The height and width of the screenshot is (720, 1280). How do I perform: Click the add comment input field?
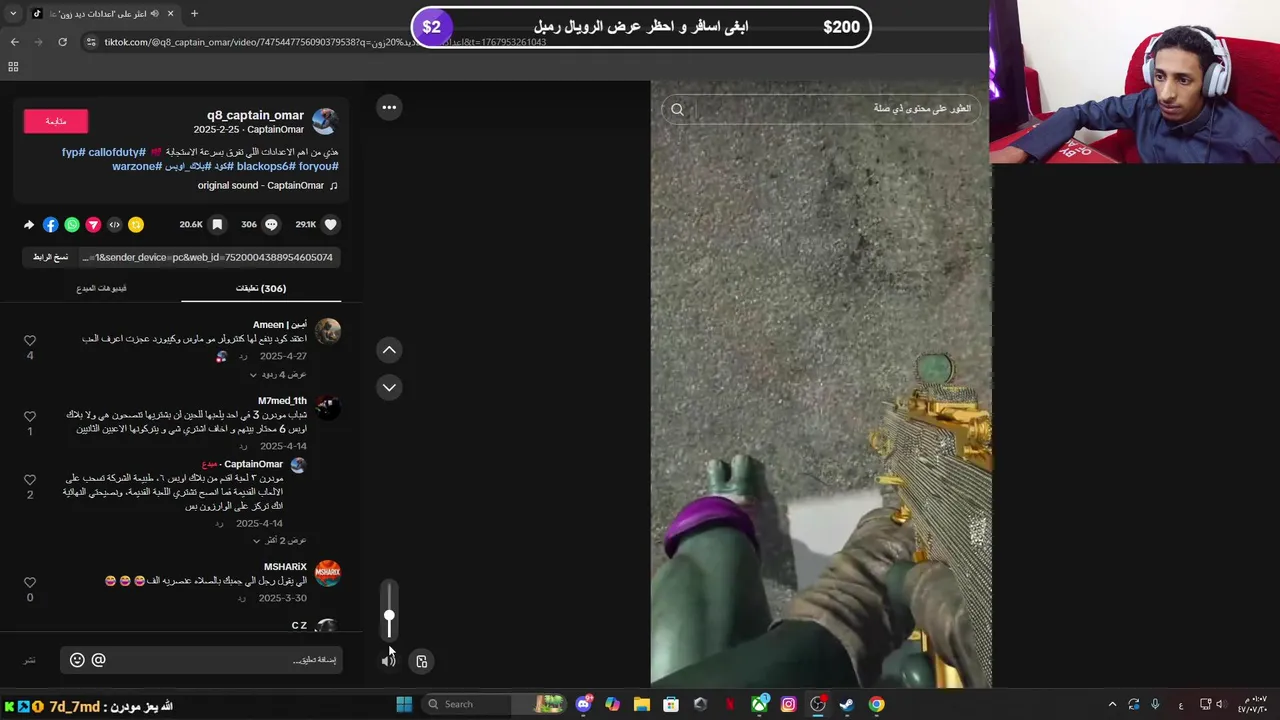point(201,660)
